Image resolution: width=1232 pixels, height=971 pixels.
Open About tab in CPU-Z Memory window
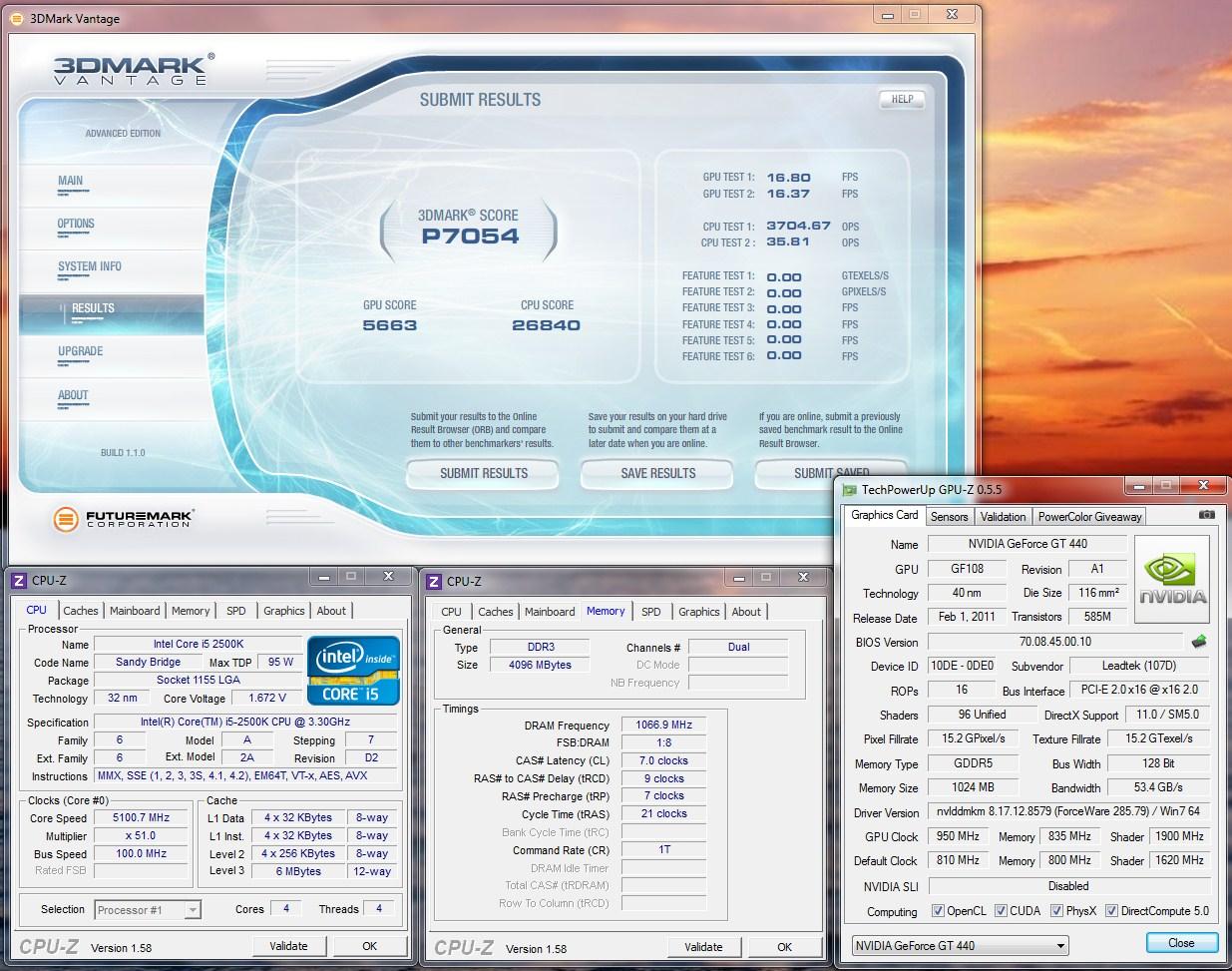[746, 612]
